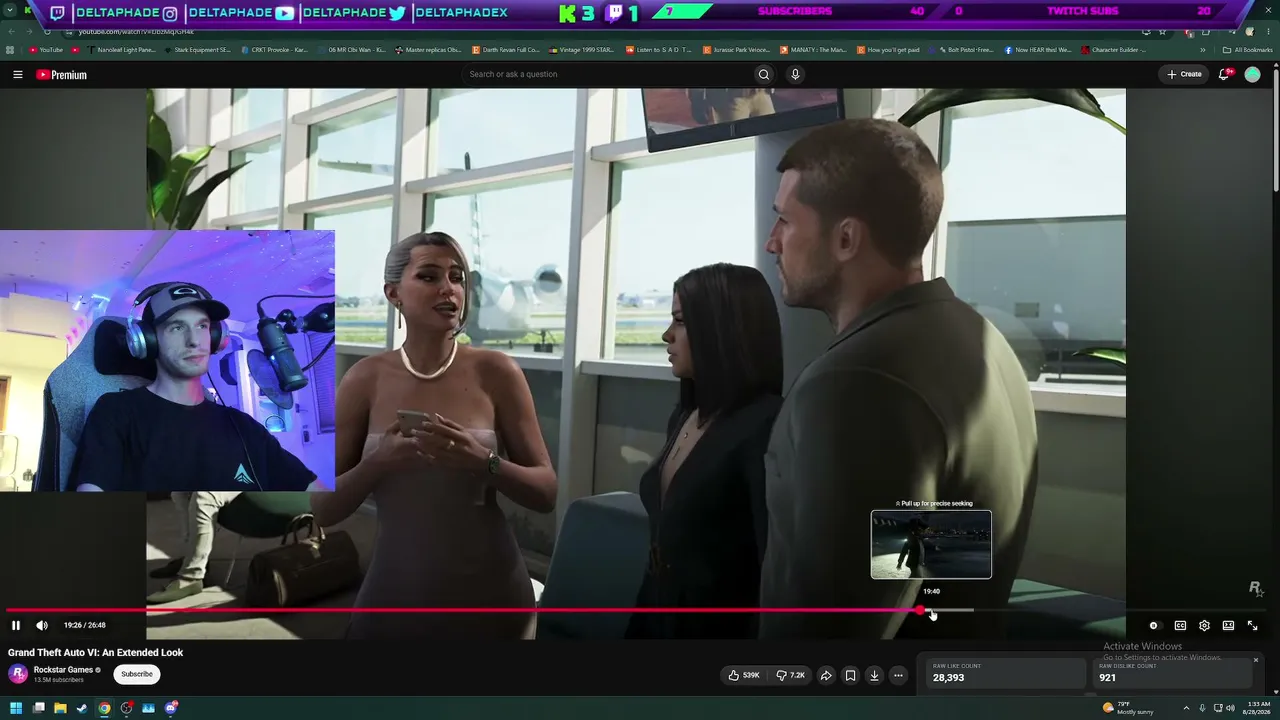Open the taskbar clock and date
Viewport: 1280px width, 720px height.
(x=1254, y=708)
